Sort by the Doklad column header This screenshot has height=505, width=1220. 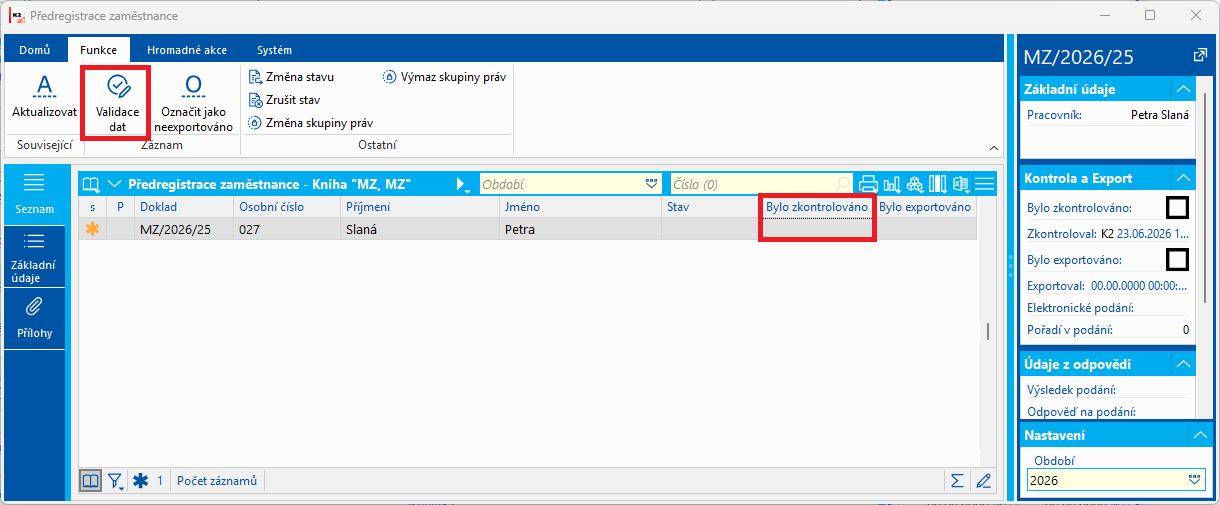184,207
